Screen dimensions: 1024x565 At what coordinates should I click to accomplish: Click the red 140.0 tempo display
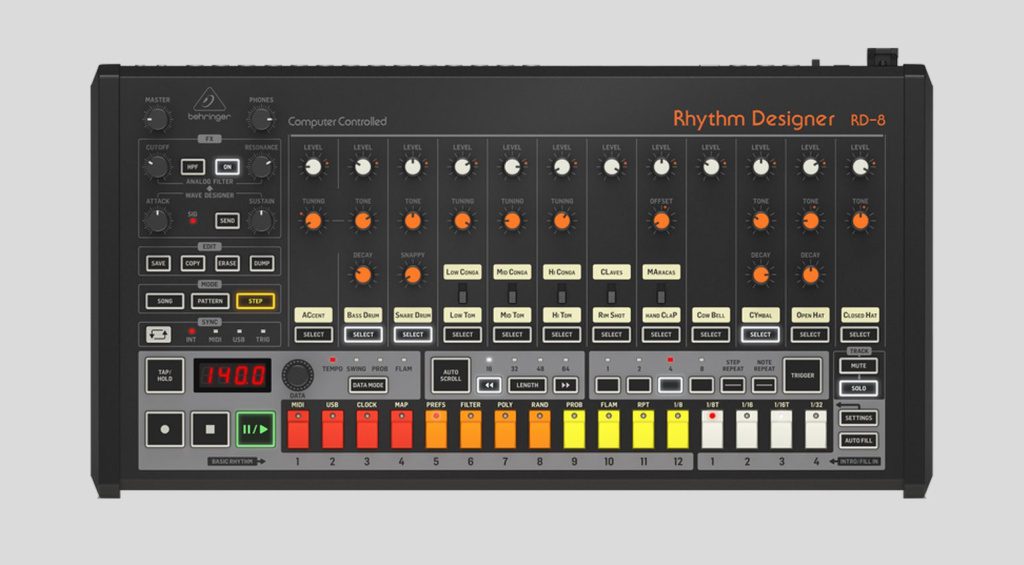pos(232,376)
